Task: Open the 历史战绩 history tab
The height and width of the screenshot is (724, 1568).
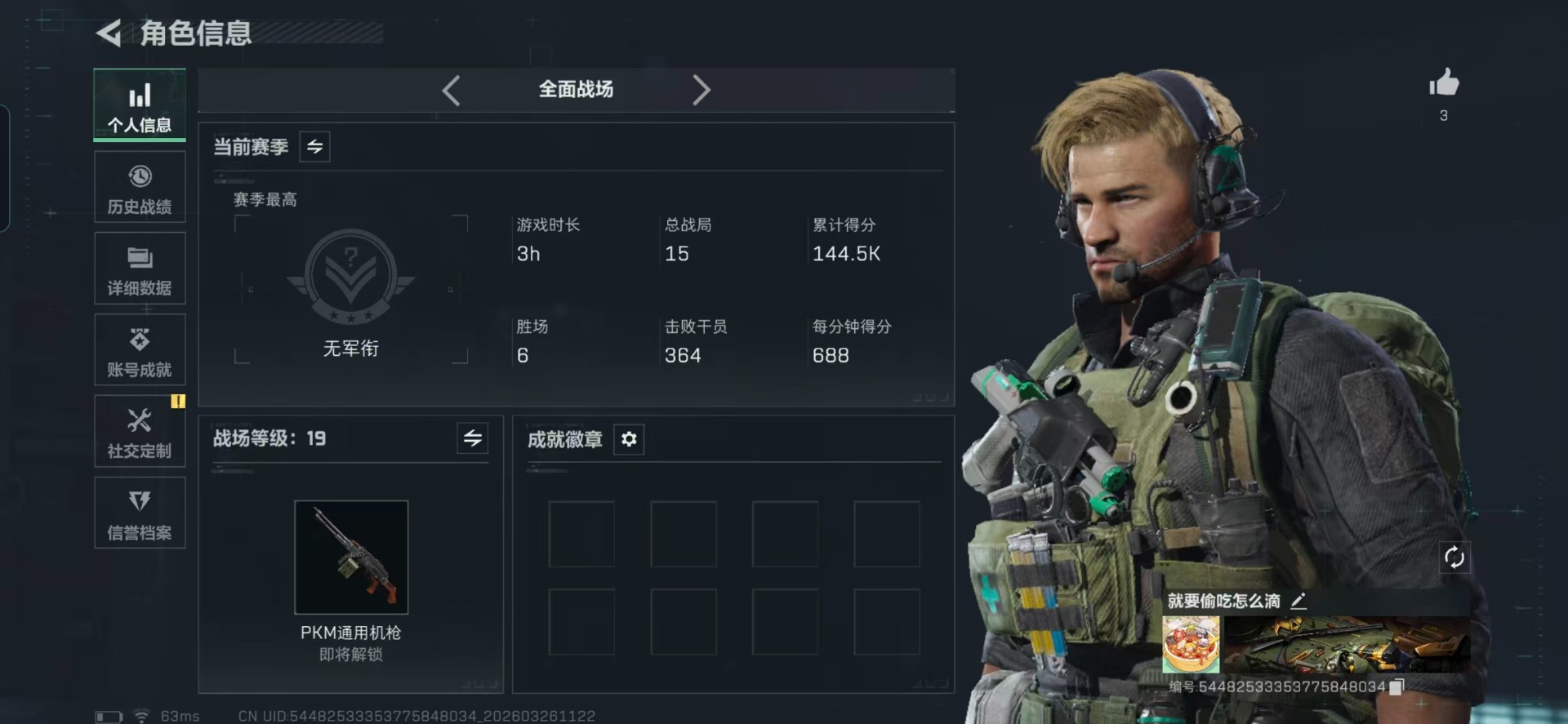Action: 140,188
